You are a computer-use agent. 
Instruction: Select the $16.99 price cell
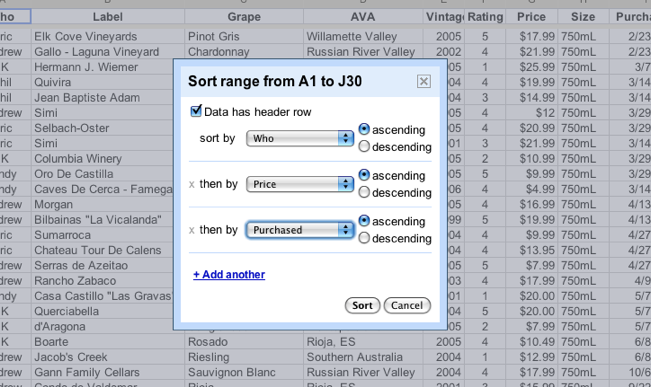click(531, 204)
